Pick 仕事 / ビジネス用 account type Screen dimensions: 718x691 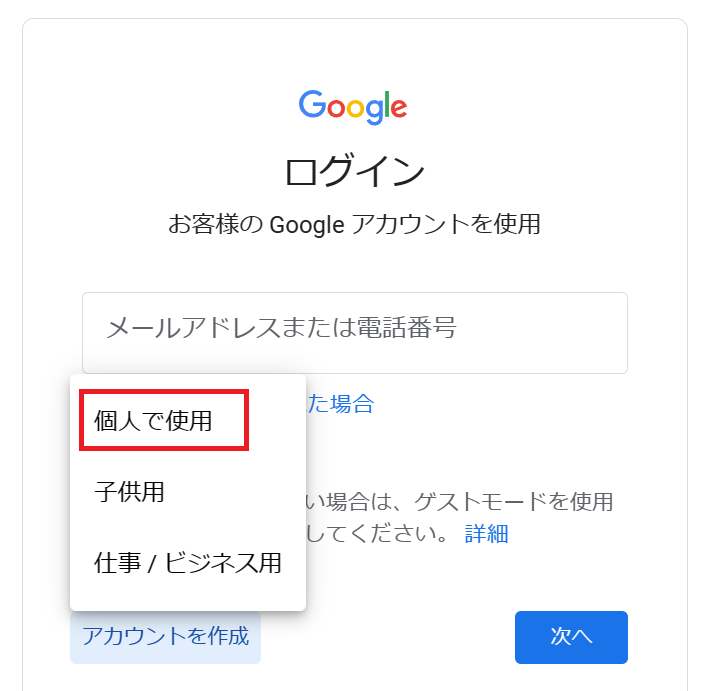tap(187, 563)
